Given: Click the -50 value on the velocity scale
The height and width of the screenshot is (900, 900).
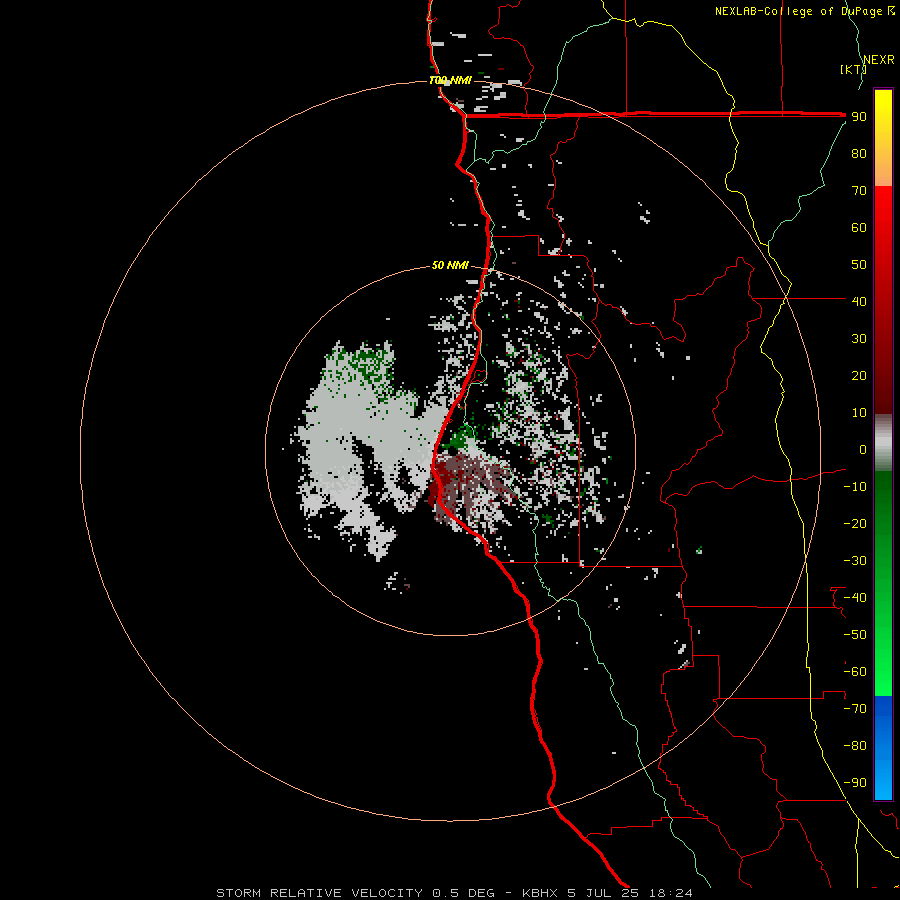Looking at the screenshot, I should pos(855,635).
